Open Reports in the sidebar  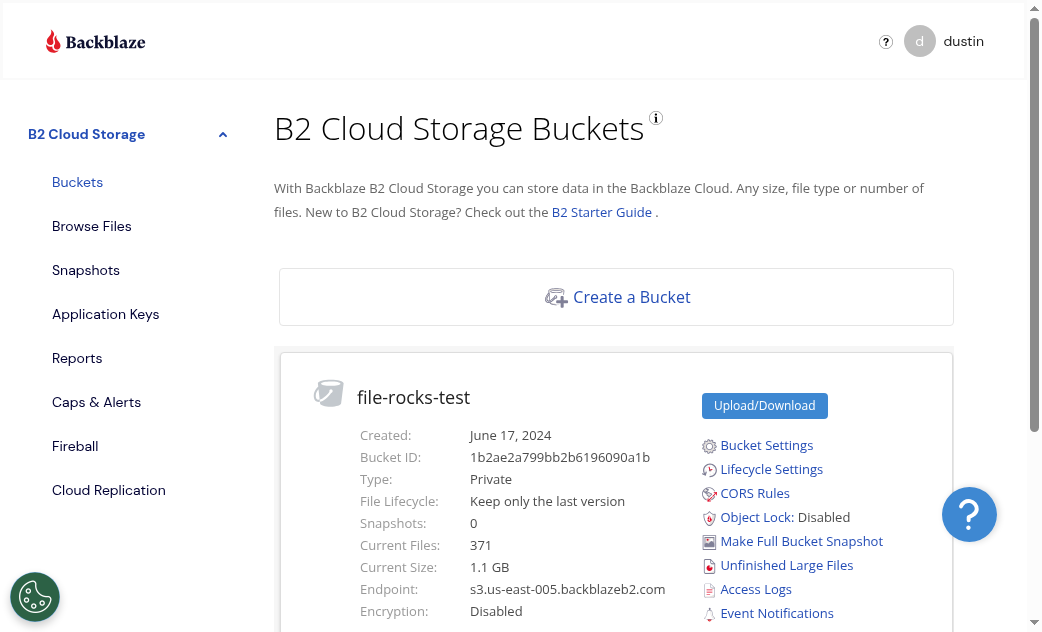pyautogui.click(x=77, y=358)
